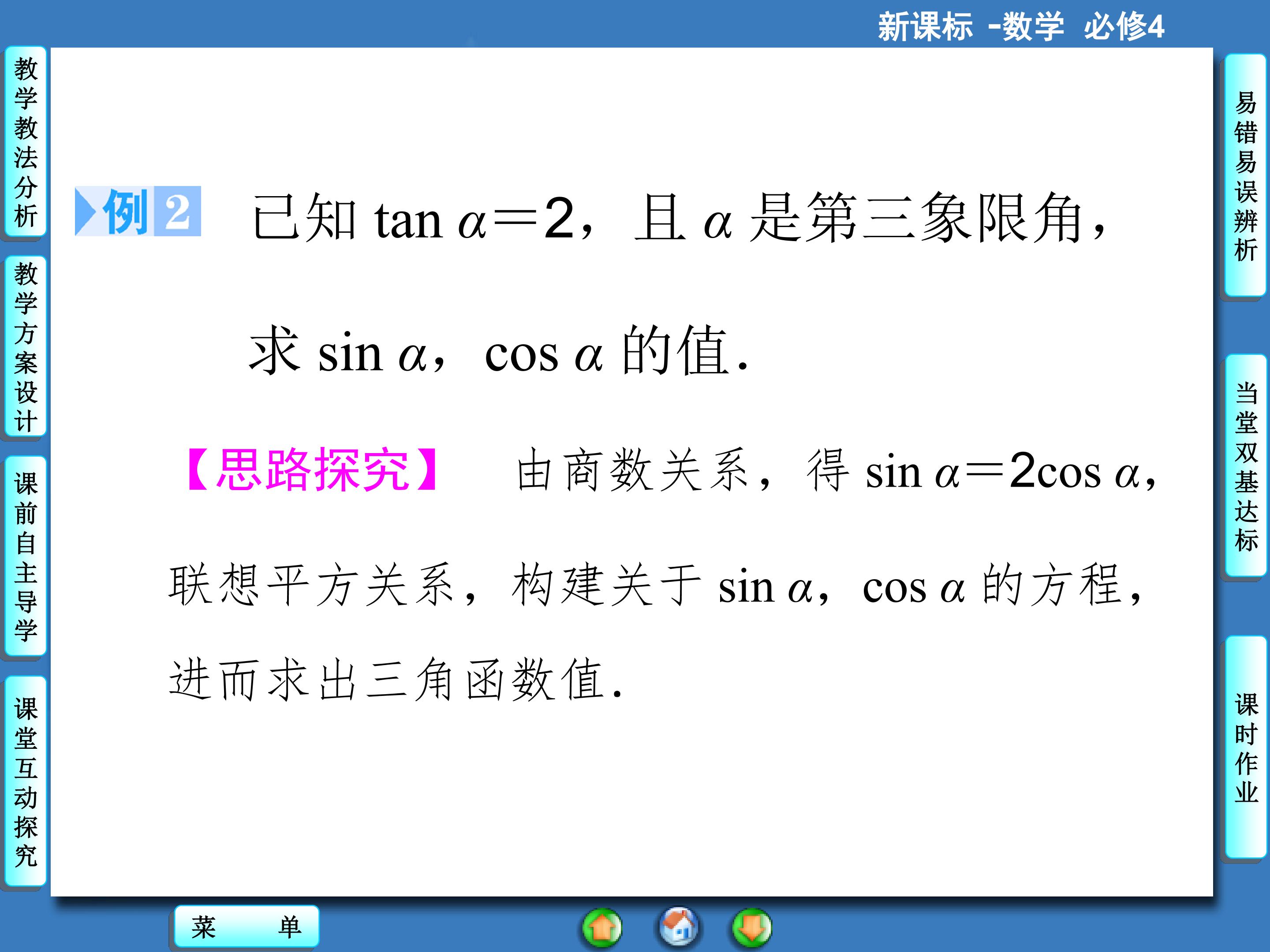This screenshot has width=1270, height=952.
Task: Click the header title 新课标 -数学 必修4
Action: pyautogui.click(x=1021, y=26)
